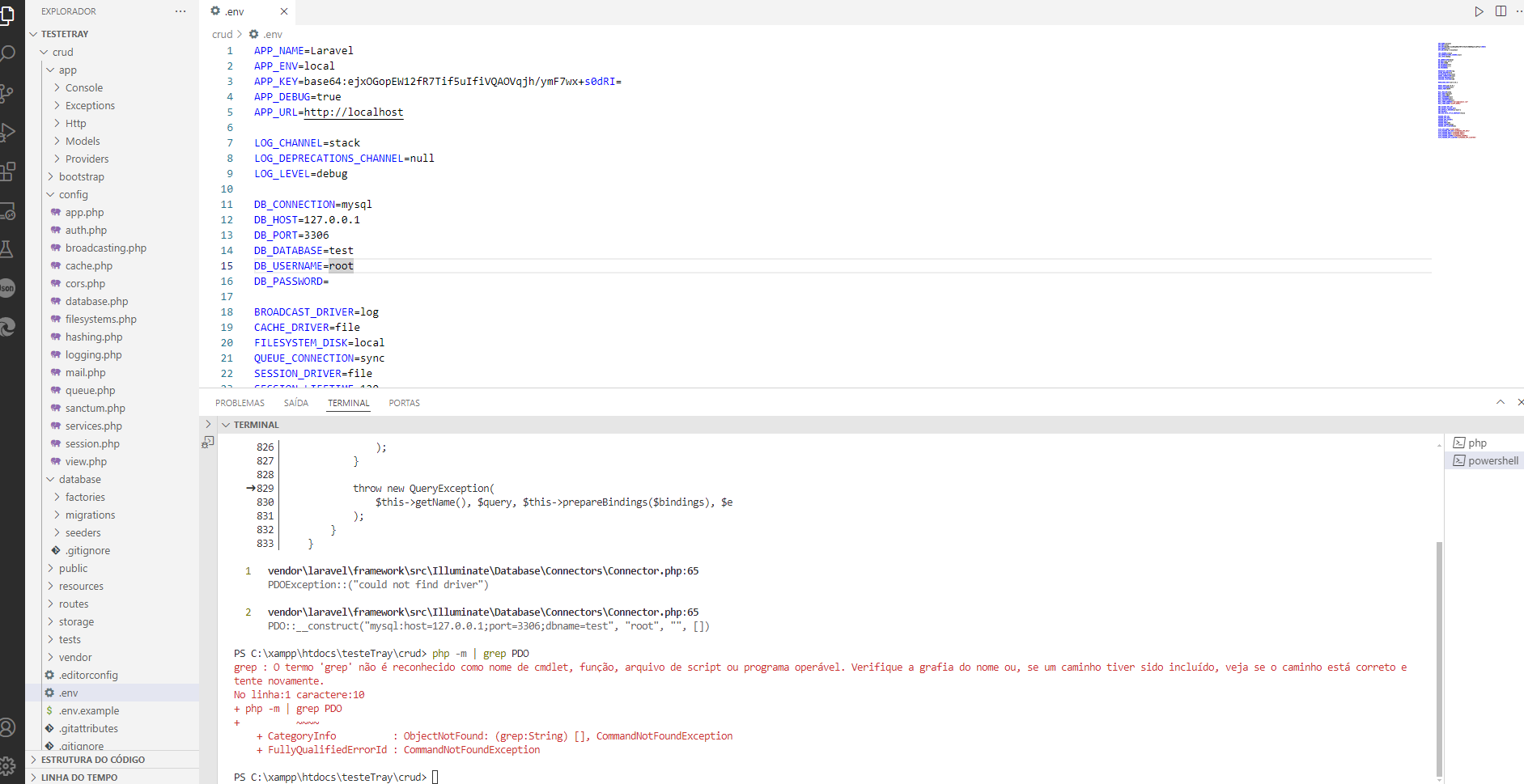Open Source Control view in activity bar
The height and width of the screenshot is (784, 1524).
pos(6,93)
